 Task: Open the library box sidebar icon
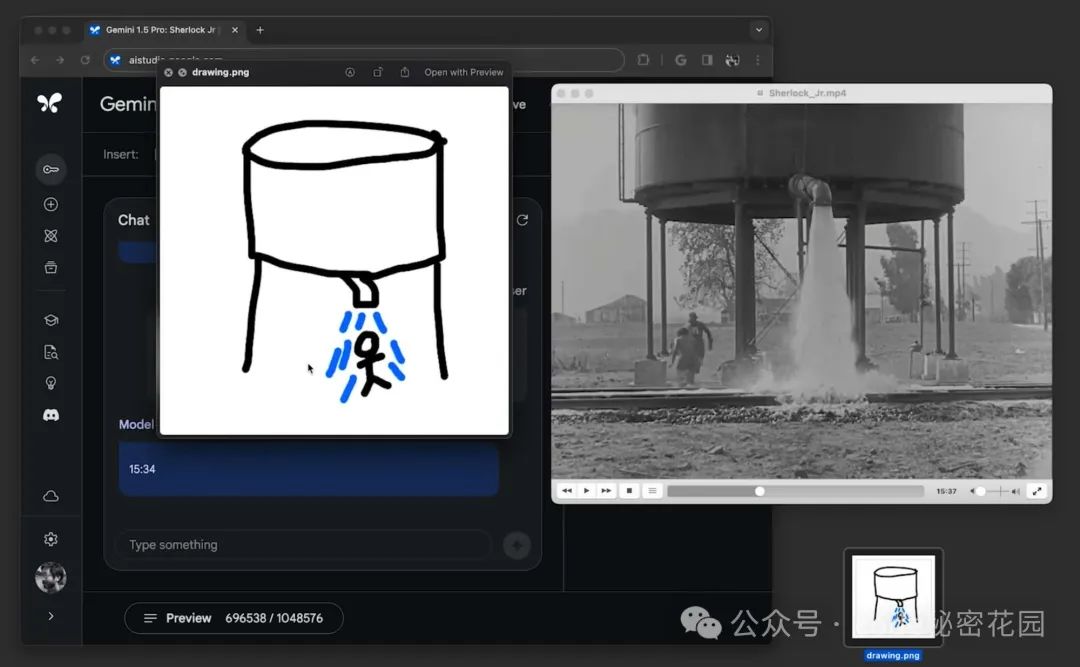click(51, 267)
